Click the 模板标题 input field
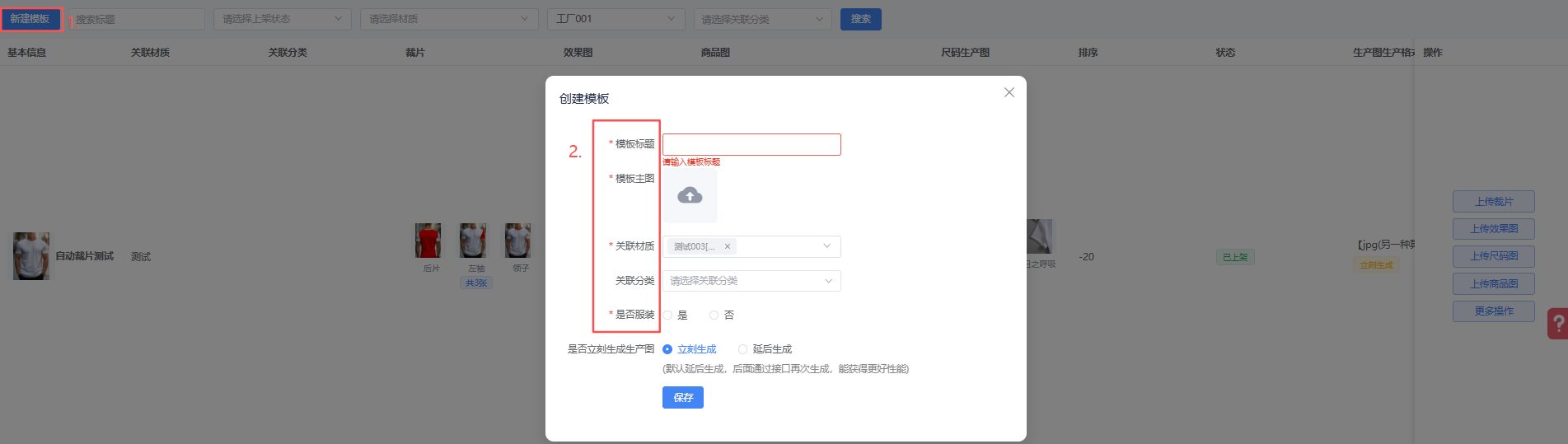Image resolution: width=1568 pixels, height=444 pixels. pyautogui.click(x=751, y=144)
